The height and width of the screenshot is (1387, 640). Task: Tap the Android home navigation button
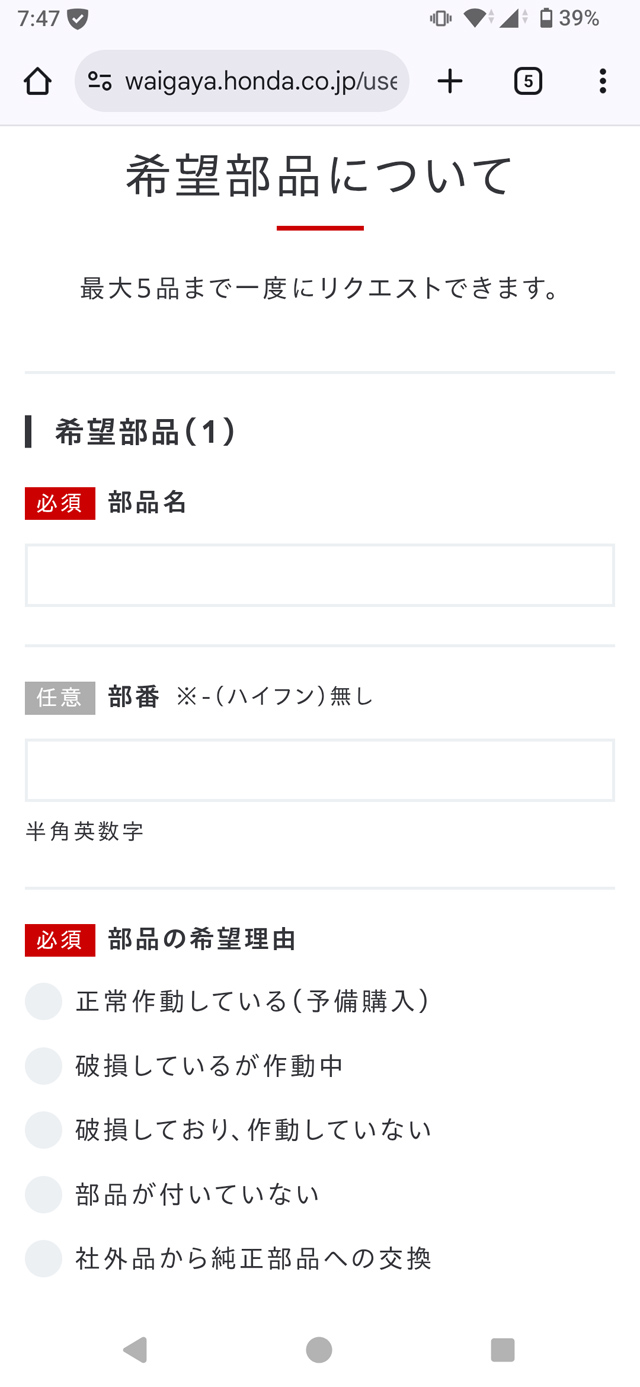pos(319,1349)
